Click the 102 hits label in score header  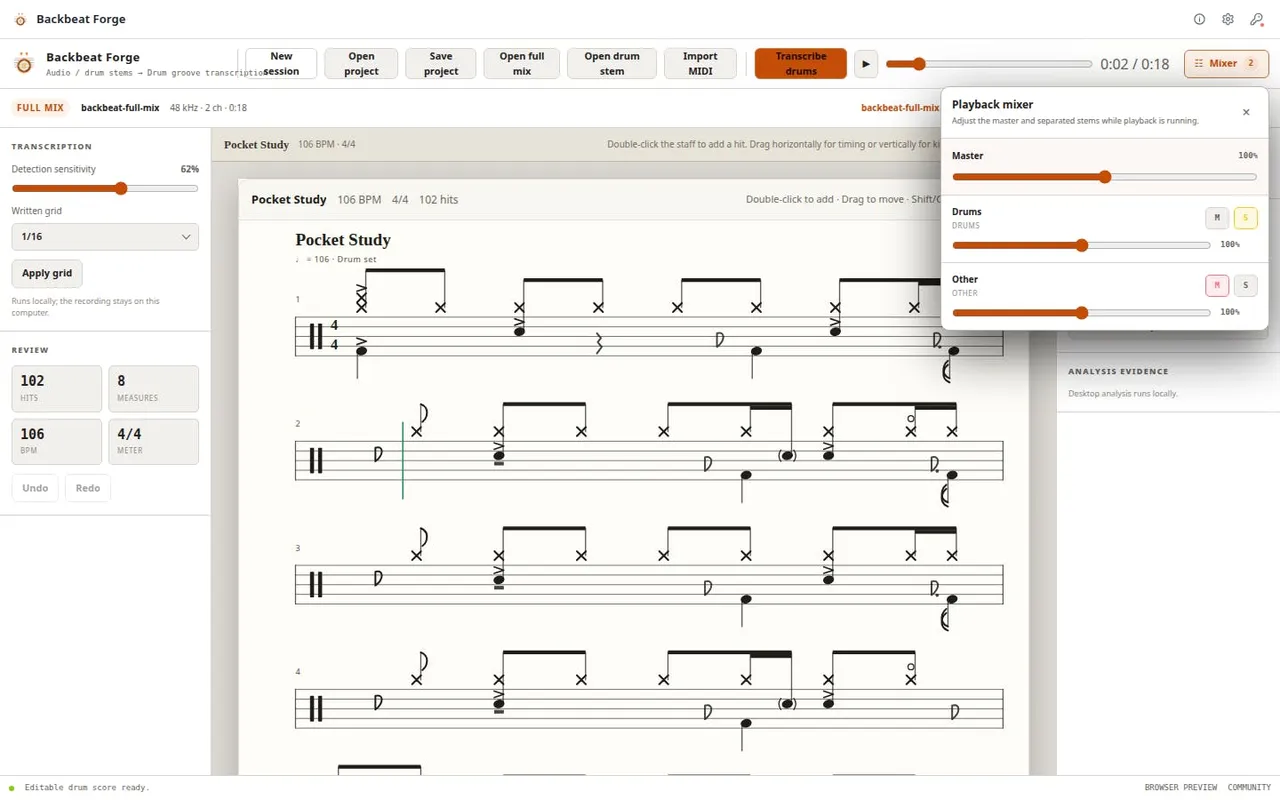[x=438, y=199]
